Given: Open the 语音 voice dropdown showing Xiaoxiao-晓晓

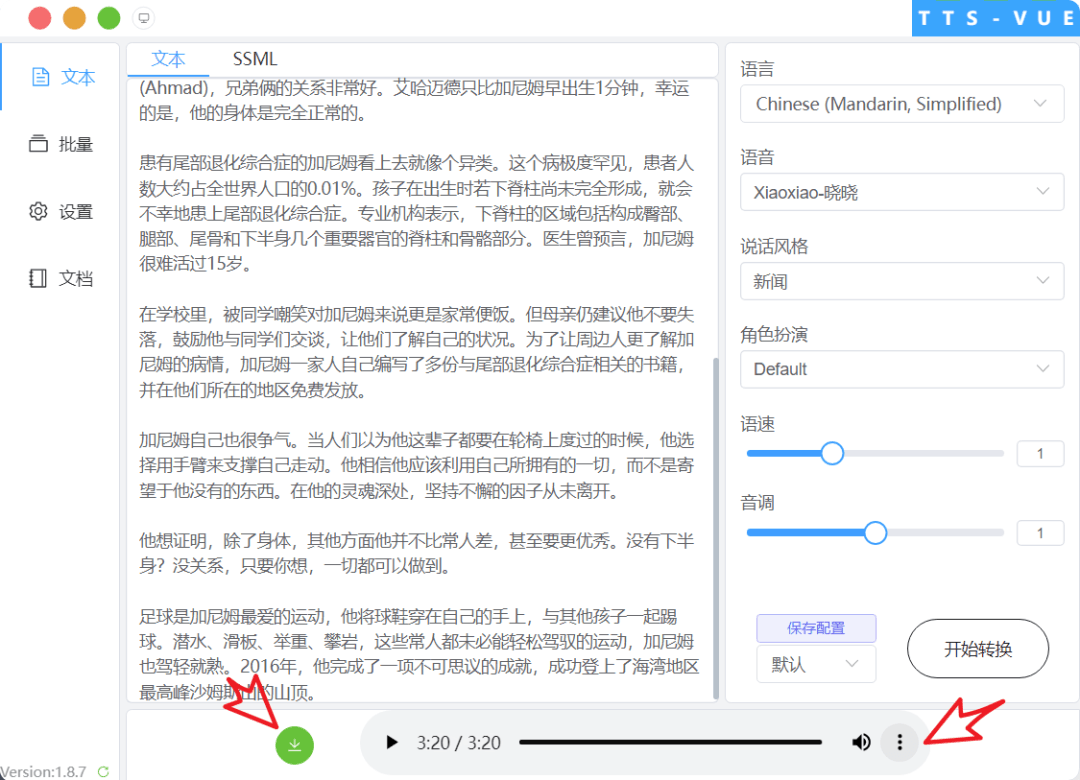Looking at the screenshot, I should coord(901,192).
